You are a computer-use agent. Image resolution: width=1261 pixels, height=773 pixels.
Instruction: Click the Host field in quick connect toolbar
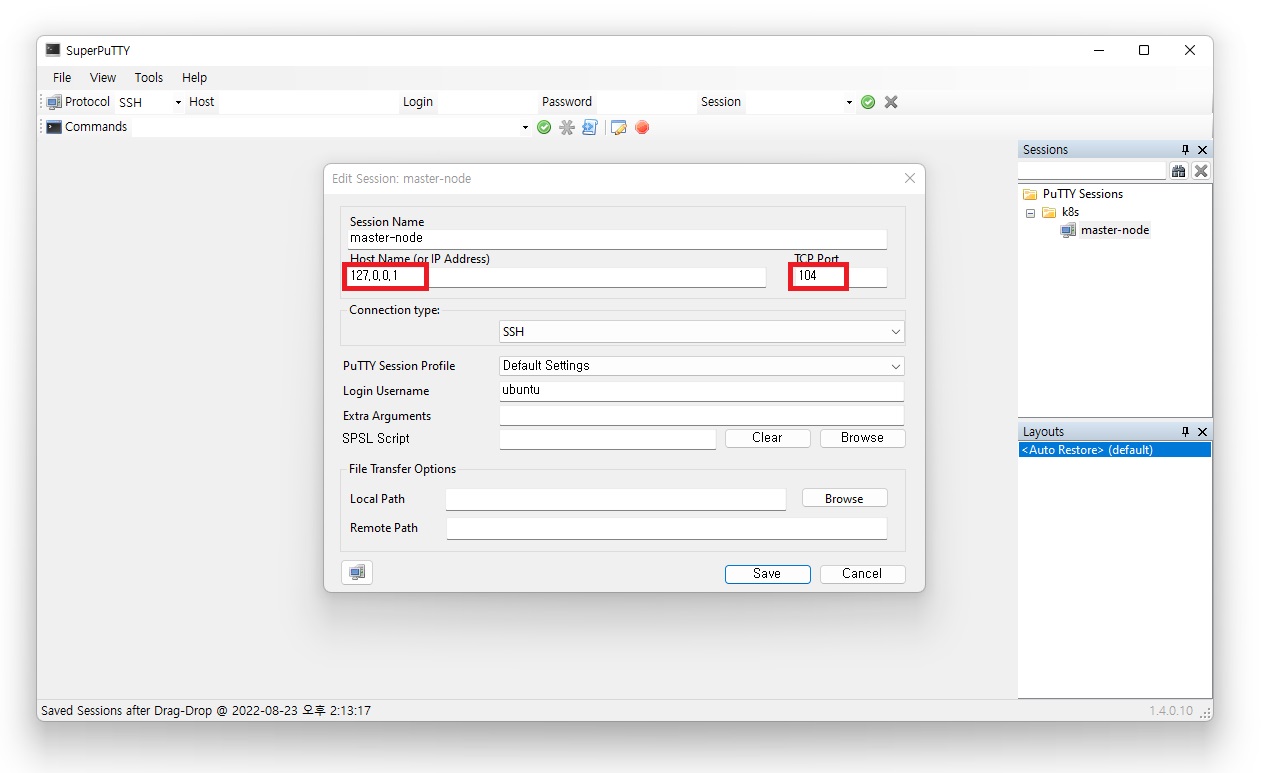coord(308,102)
